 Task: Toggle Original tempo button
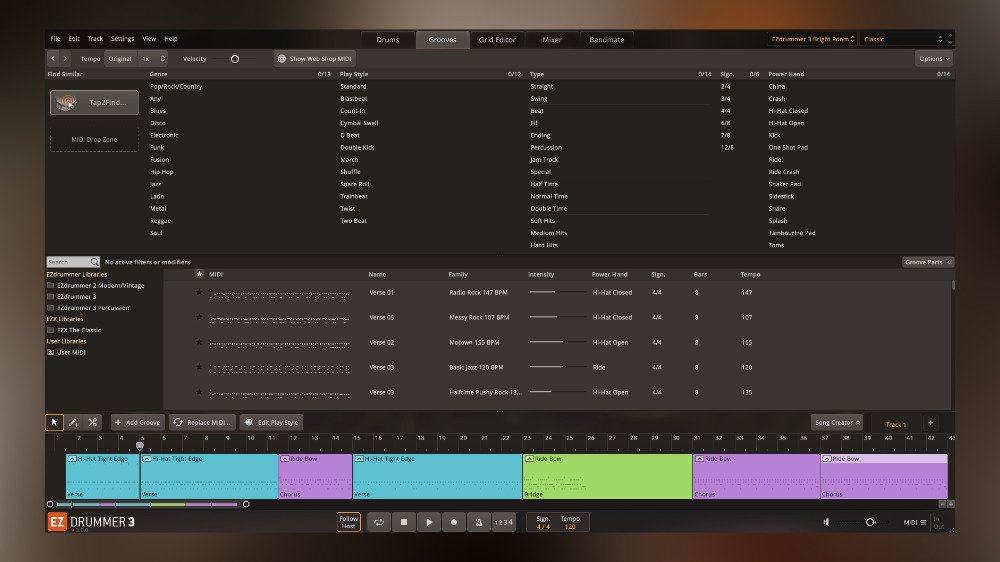120,59
